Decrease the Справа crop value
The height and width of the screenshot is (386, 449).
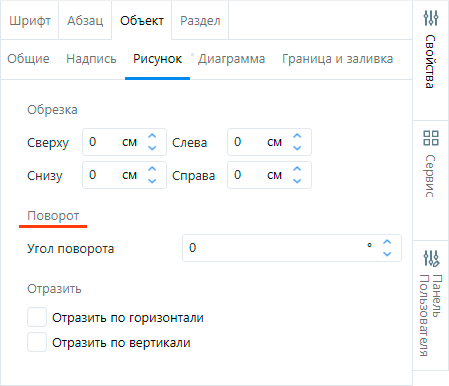[x=297, y=181]
